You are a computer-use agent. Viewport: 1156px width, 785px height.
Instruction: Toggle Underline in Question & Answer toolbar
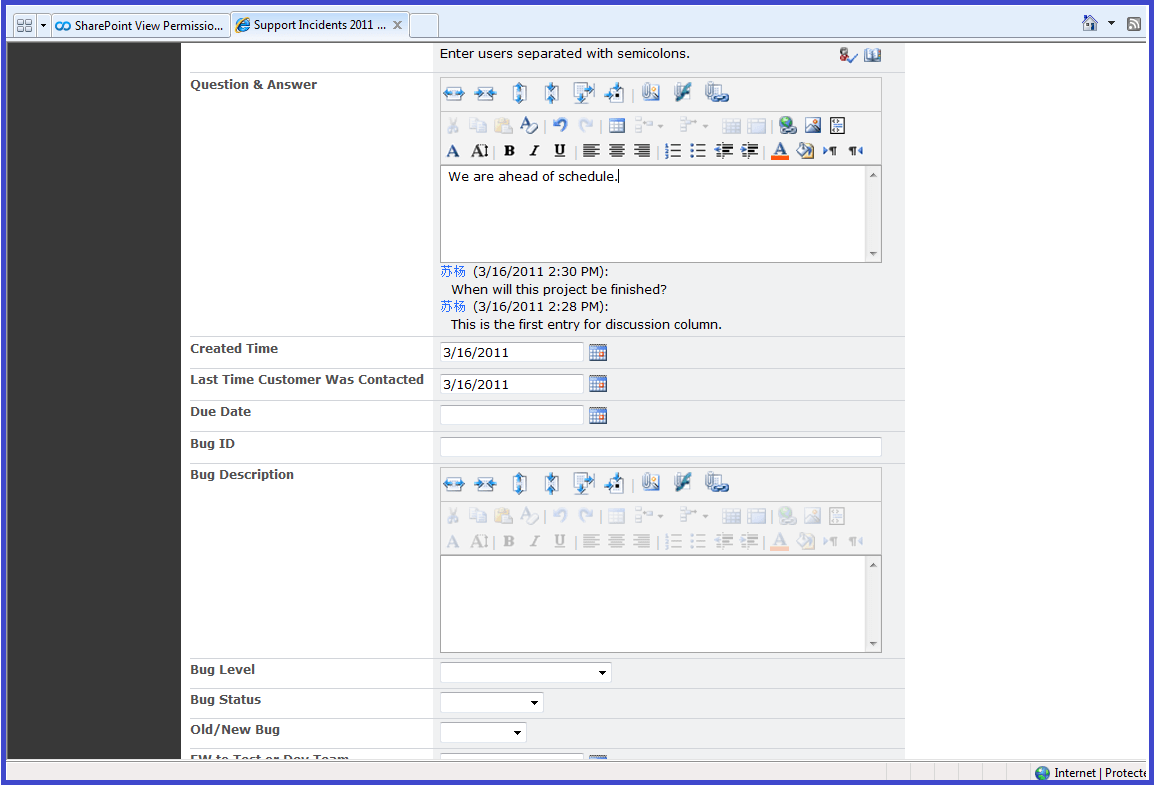[560, 151]
